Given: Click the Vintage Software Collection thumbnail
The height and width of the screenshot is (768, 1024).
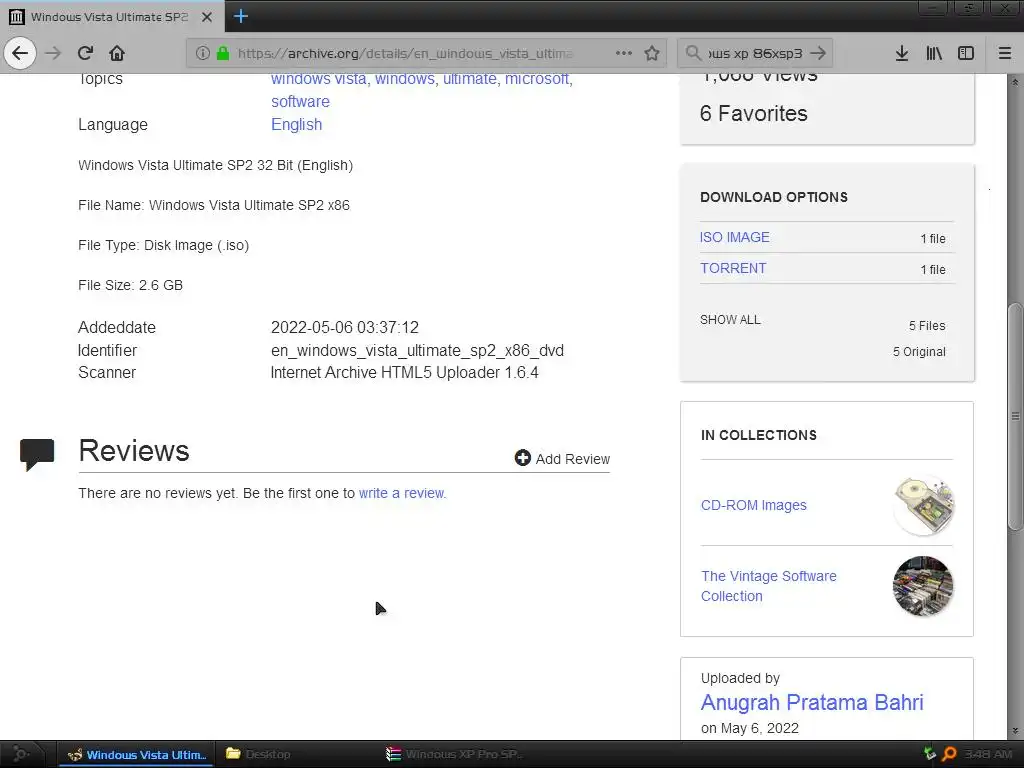Looking at the screenshot, I should click(923, 586).
